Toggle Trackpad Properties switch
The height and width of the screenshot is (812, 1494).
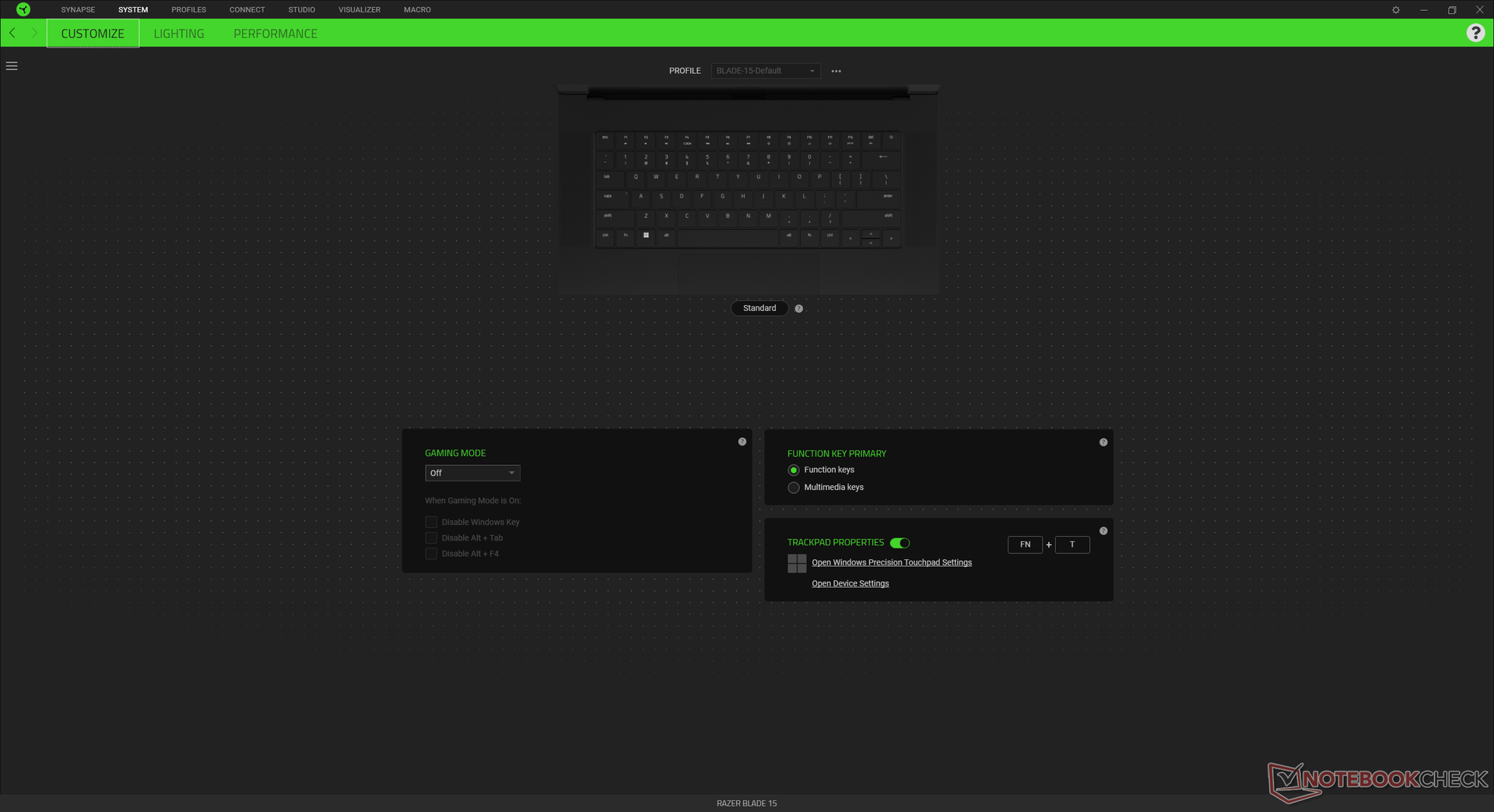click(900, 543)
